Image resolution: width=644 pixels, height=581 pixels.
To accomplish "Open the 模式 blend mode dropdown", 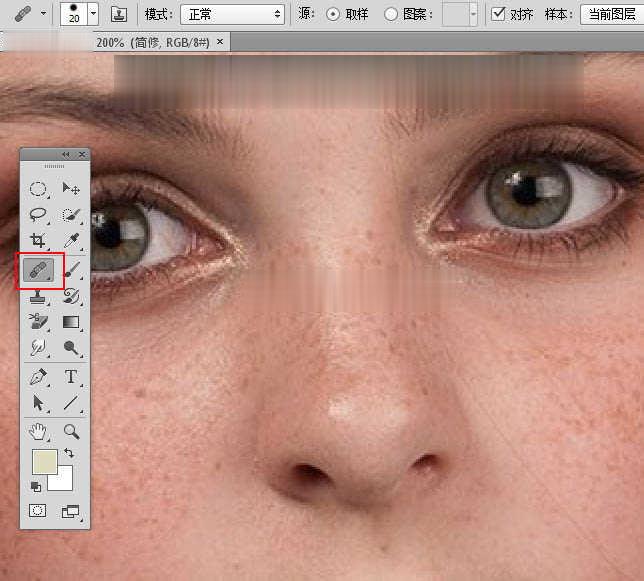I will [232, 15].
